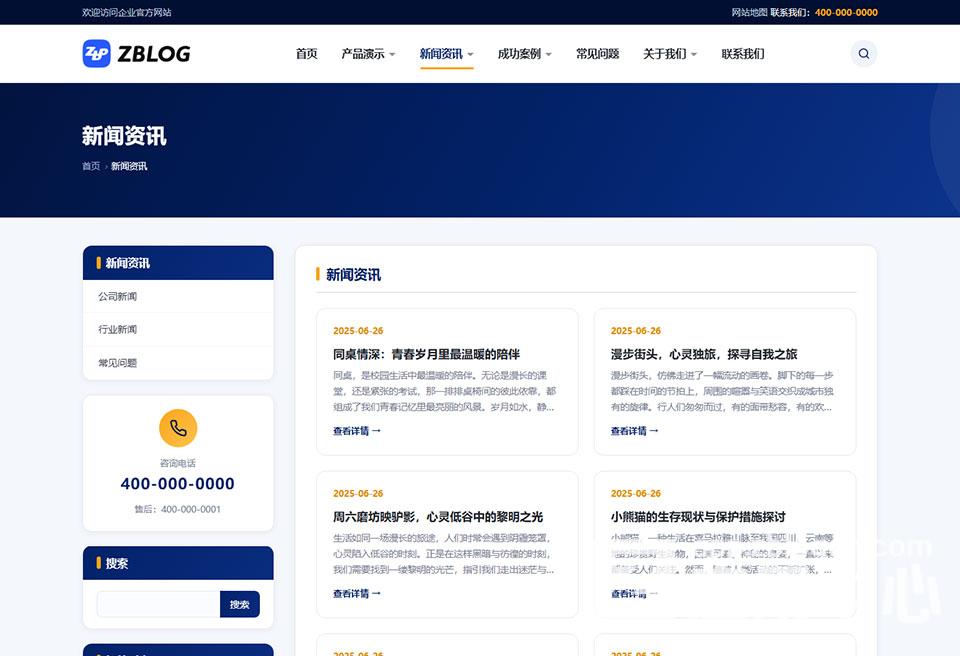This screenshot has width=960, height=656.
Task: Click the 售后：400-000-0001 text
Action: (x=178, y=509)
